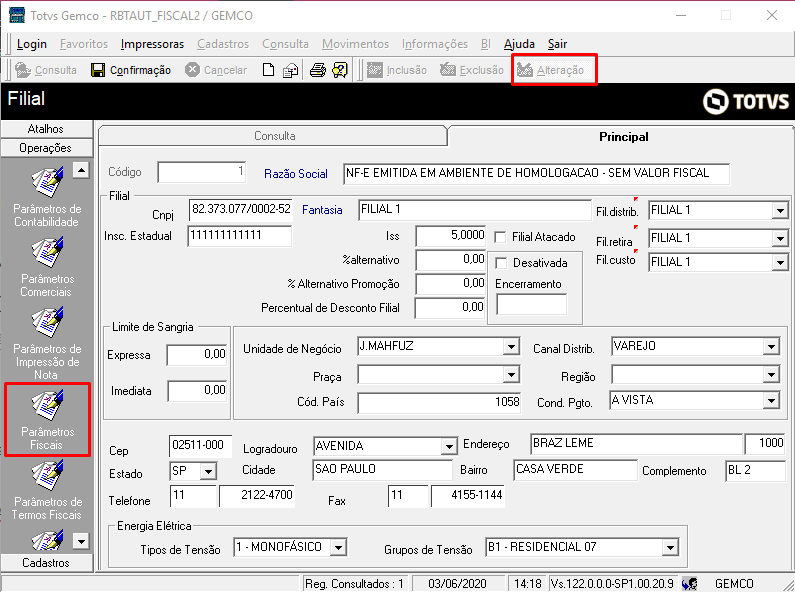Click the Bairro field CASA VERDE
The image size is (795, 592).
[x=575, y=470]
